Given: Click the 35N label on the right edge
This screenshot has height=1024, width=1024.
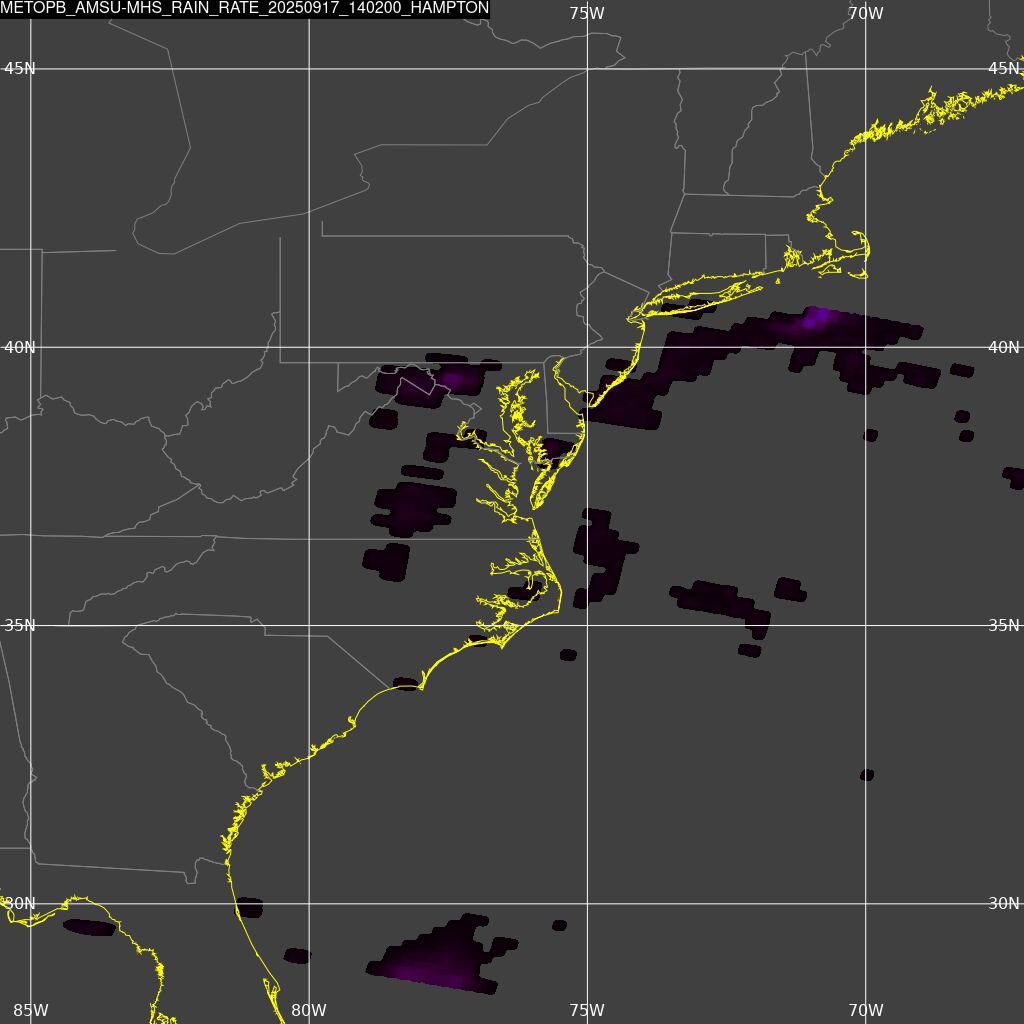Looking at the screenshot, I should point(1004,626).
